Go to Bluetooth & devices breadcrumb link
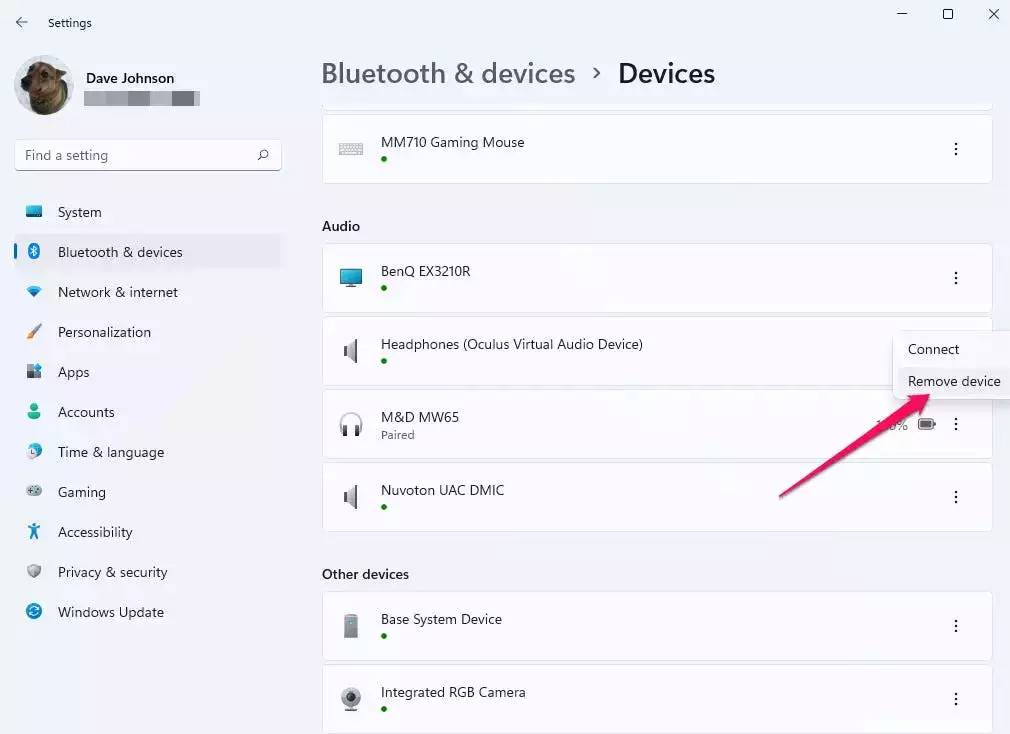 [448, 74]
